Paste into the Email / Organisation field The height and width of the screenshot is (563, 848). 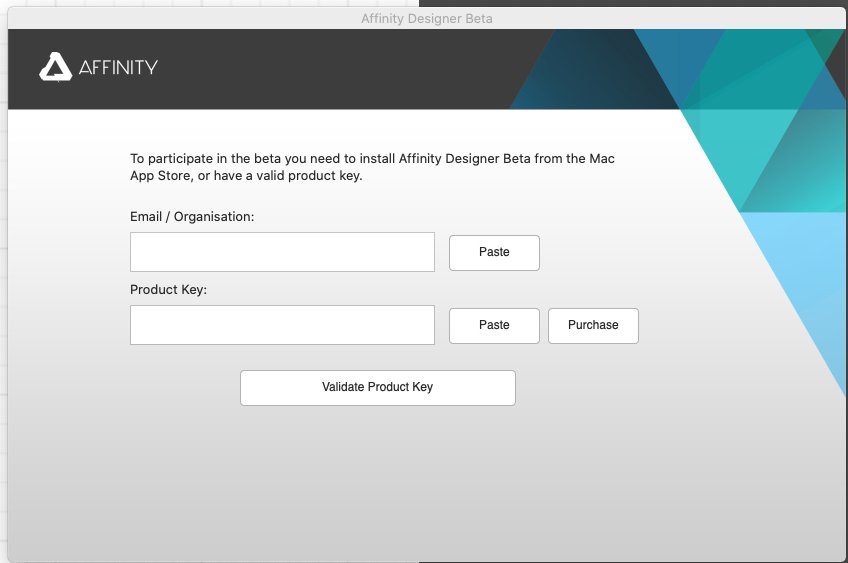coord(494,253)
